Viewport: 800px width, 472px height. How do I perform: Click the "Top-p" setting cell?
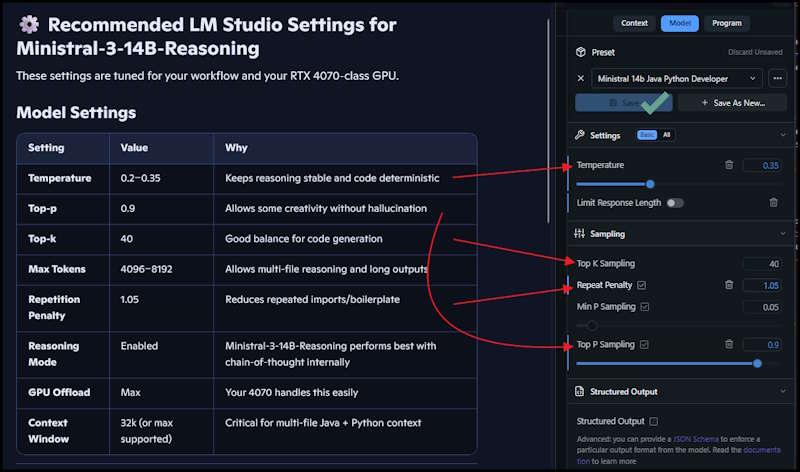tap(63, 209)
